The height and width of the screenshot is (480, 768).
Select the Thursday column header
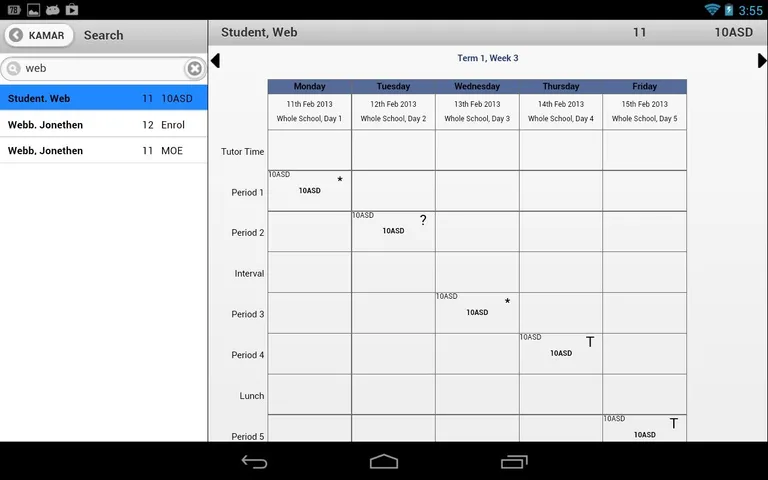click(561, 86)
